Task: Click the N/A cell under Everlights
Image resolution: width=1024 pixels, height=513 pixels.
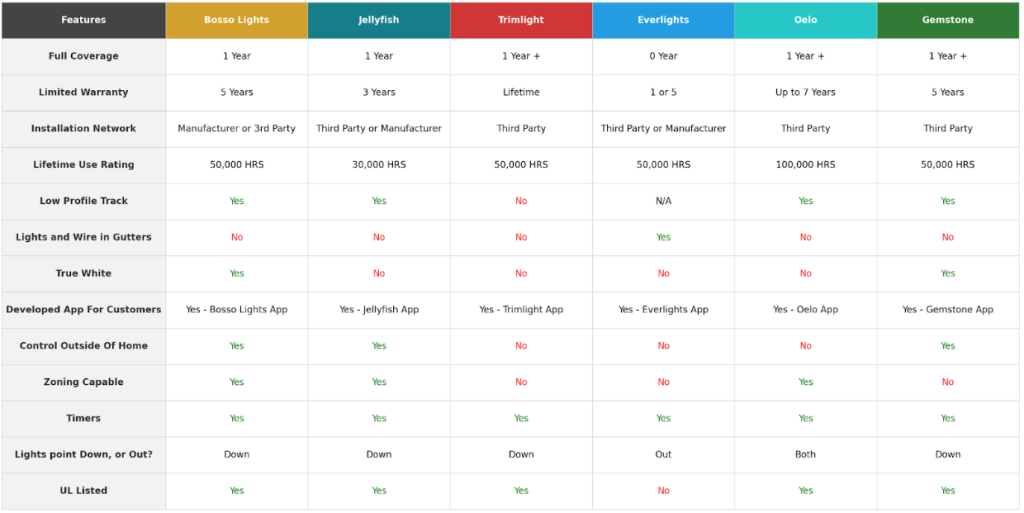Action: [x=663, y=201]
